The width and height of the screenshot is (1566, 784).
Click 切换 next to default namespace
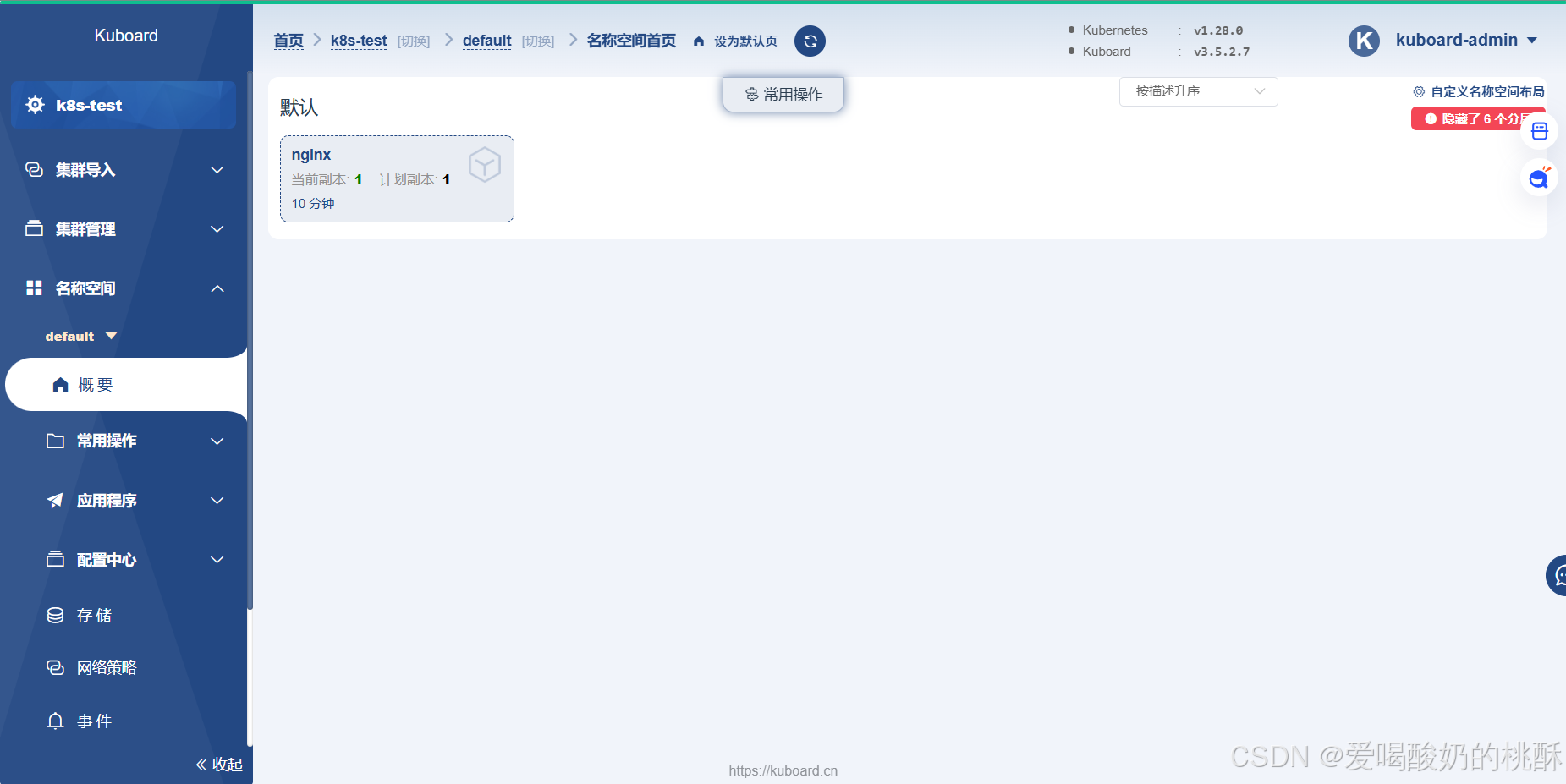pos(538,41)
